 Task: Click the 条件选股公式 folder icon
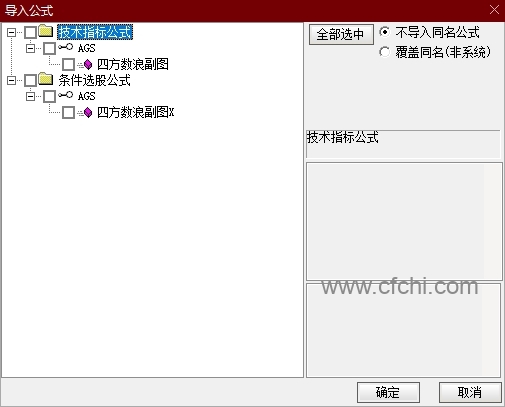pyautogui.click(x=45, y=79)
